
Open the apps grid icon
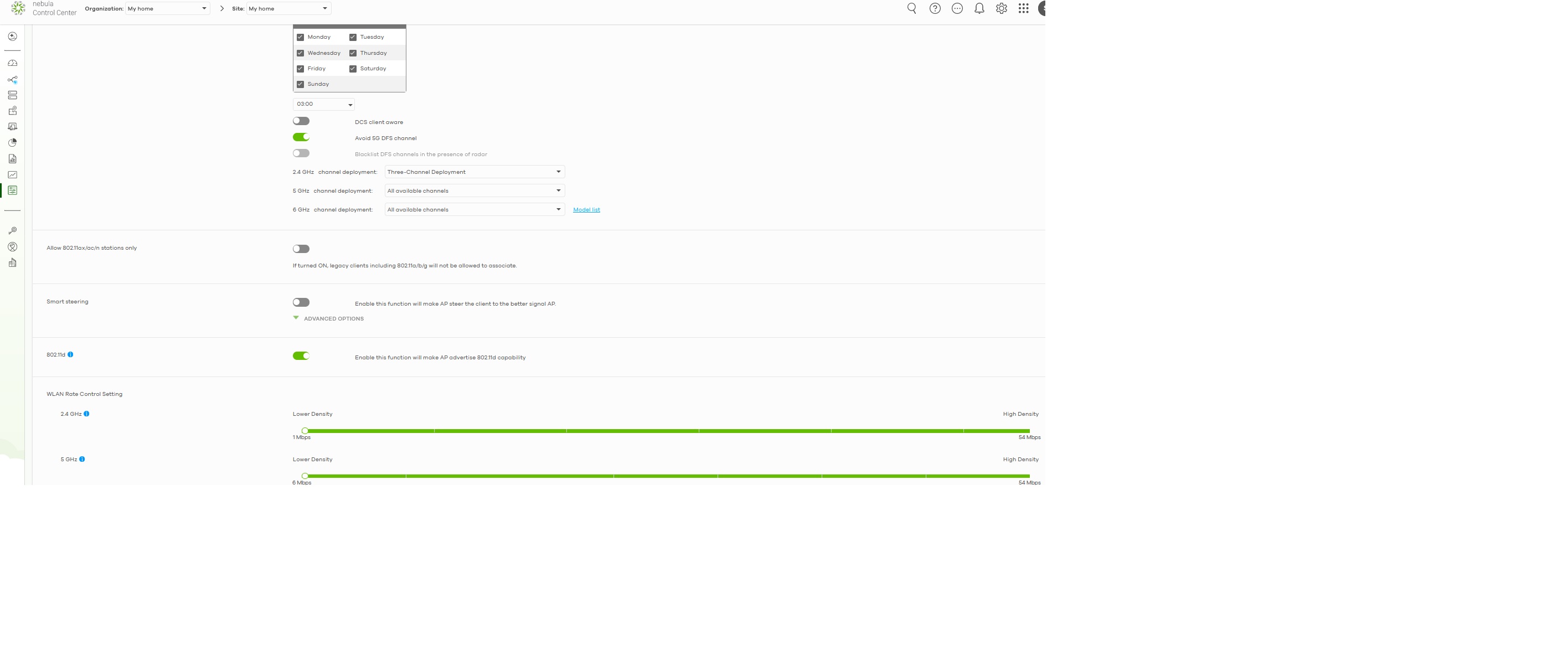click(x=1023, y=8)
